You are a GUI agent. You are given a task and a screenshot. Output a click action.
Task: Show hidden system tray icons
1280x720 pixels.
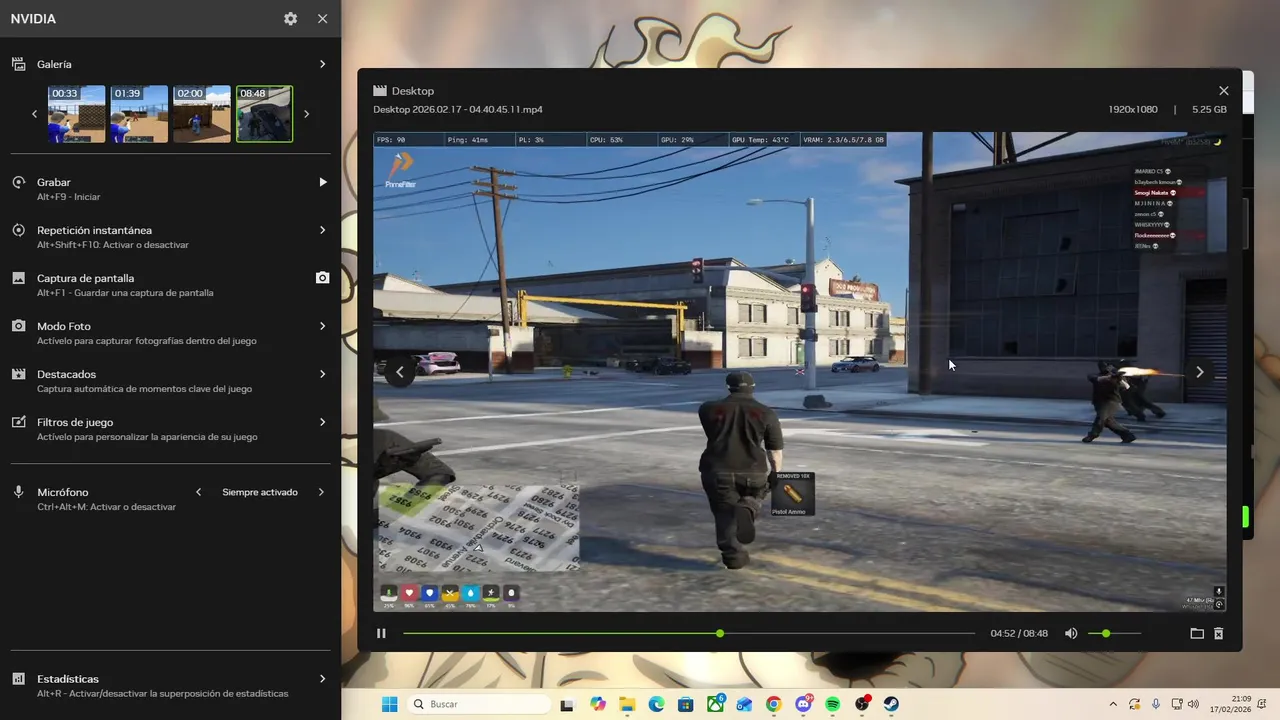tap(1113, 704)
